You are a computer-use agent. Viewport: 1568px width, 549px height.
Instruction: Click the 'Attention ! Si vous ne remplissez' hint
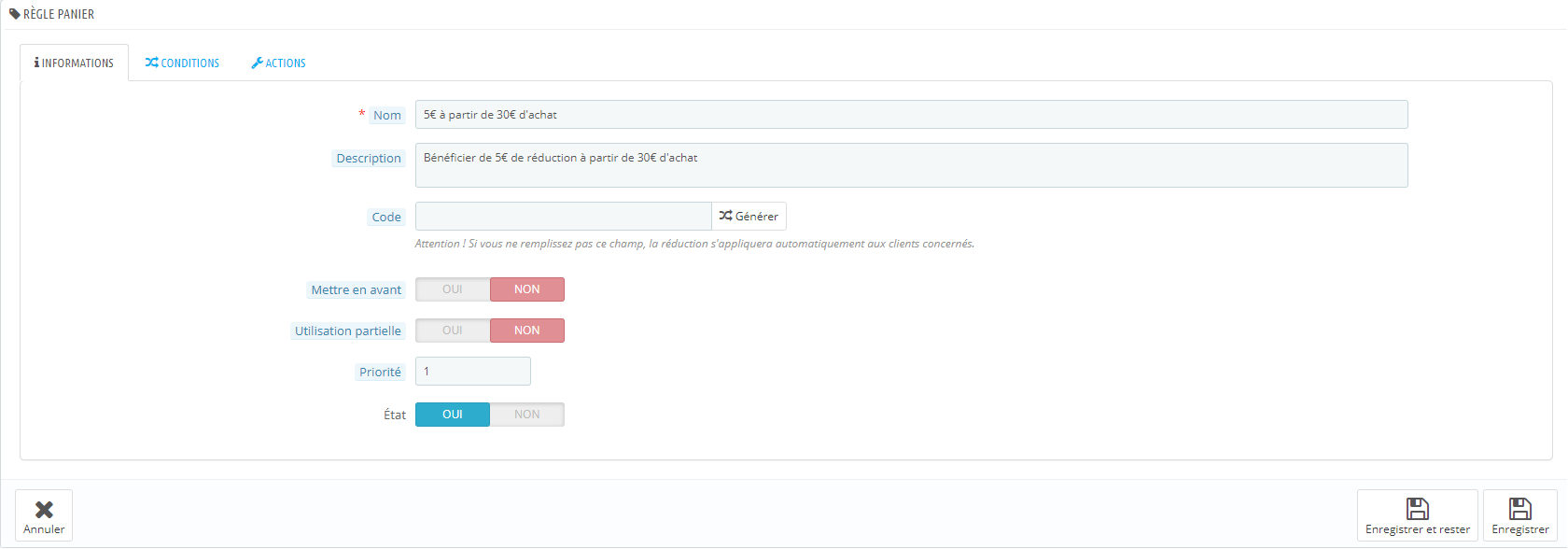694,244
